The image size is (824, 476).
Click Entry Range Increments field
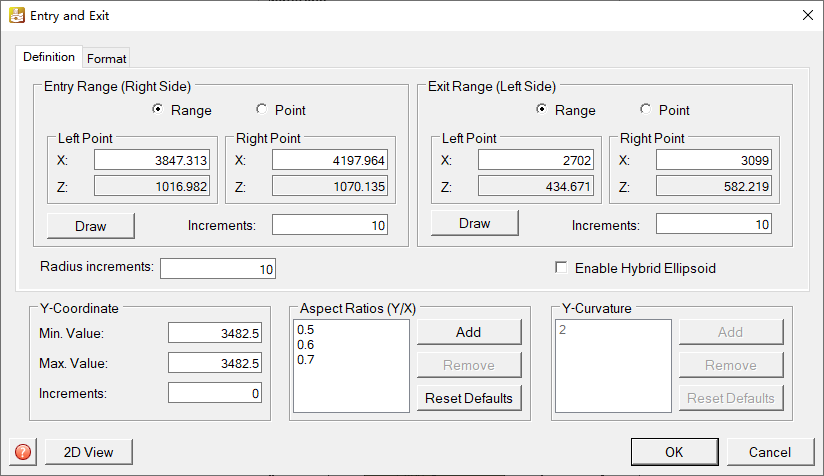tap(330, 225)
